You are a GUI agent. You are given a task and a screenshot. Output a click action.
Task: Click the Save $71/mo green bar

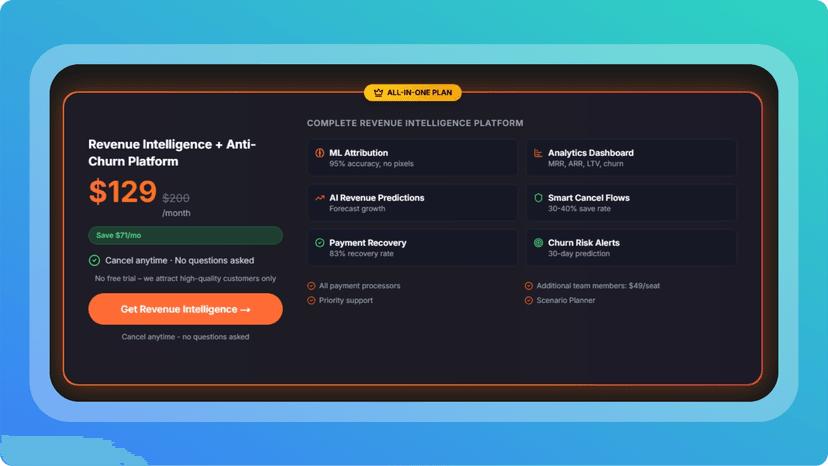(185, 235)
